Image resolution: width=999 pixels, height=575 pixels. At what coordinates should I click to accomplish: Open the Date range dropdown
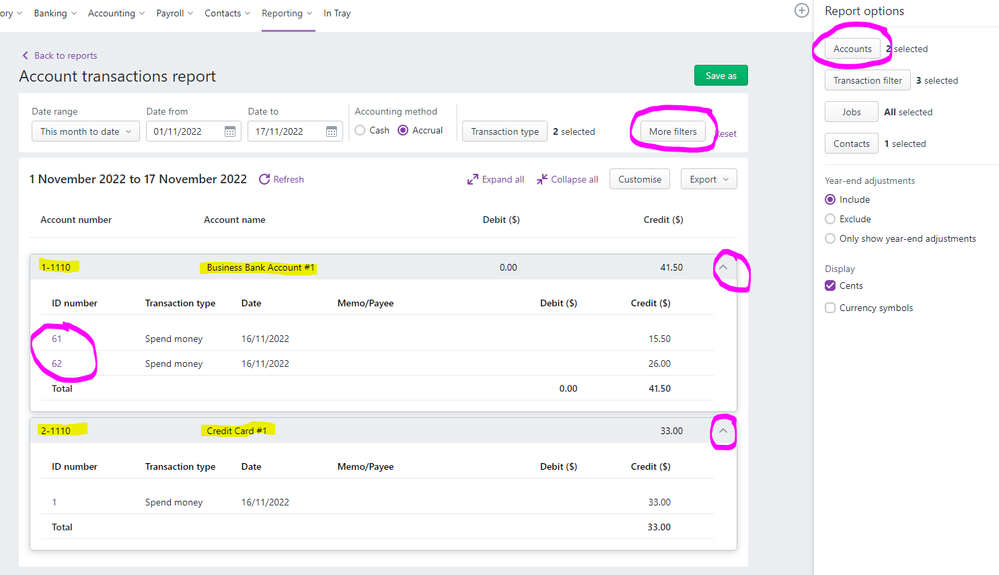click(84, 131)
